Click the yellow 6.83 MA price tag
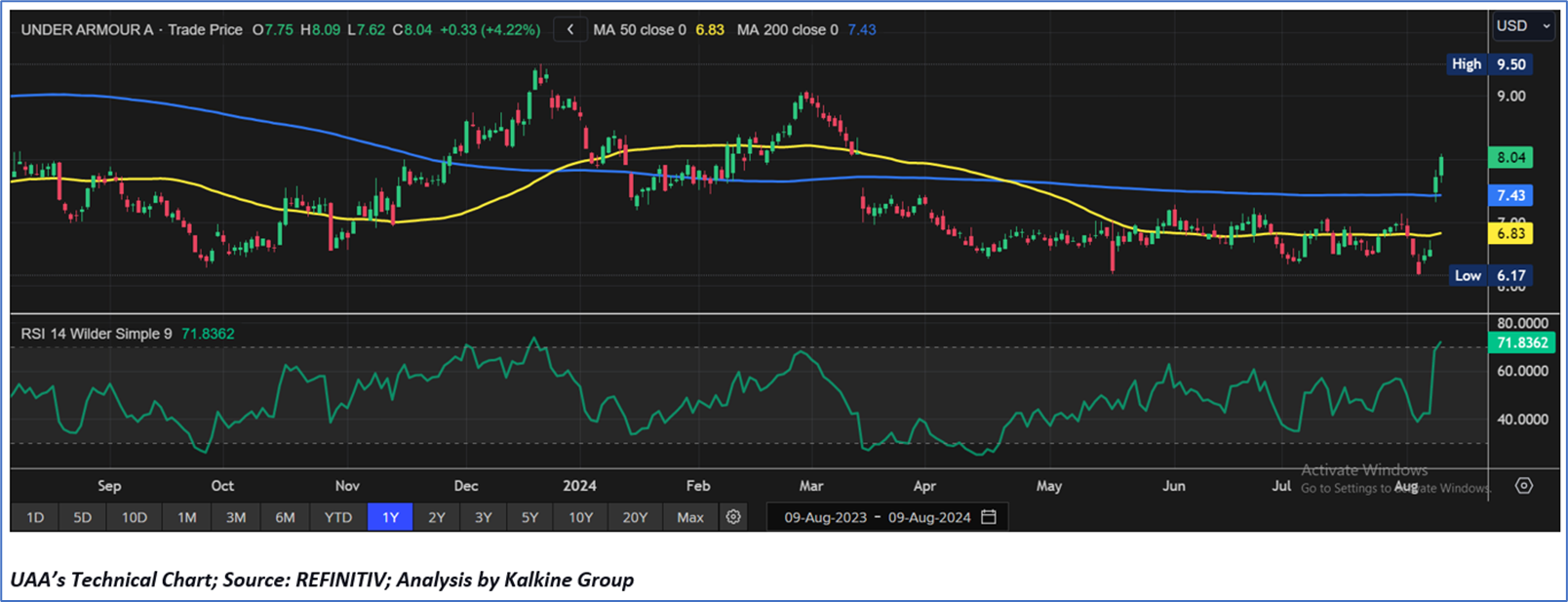1568x602 pixels. pyautogui.click(x=1510, y=233)
